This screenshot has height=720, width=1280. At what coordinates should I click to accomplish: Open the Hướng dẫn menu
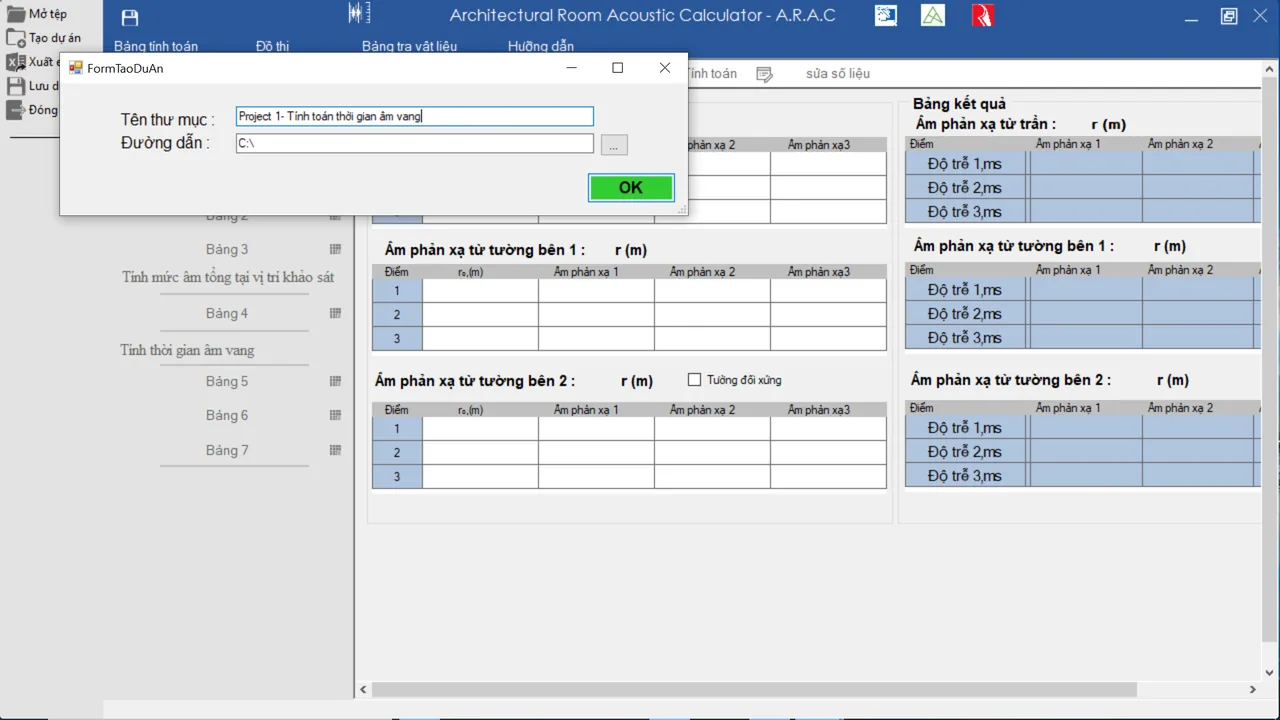[x=541, y=47]
